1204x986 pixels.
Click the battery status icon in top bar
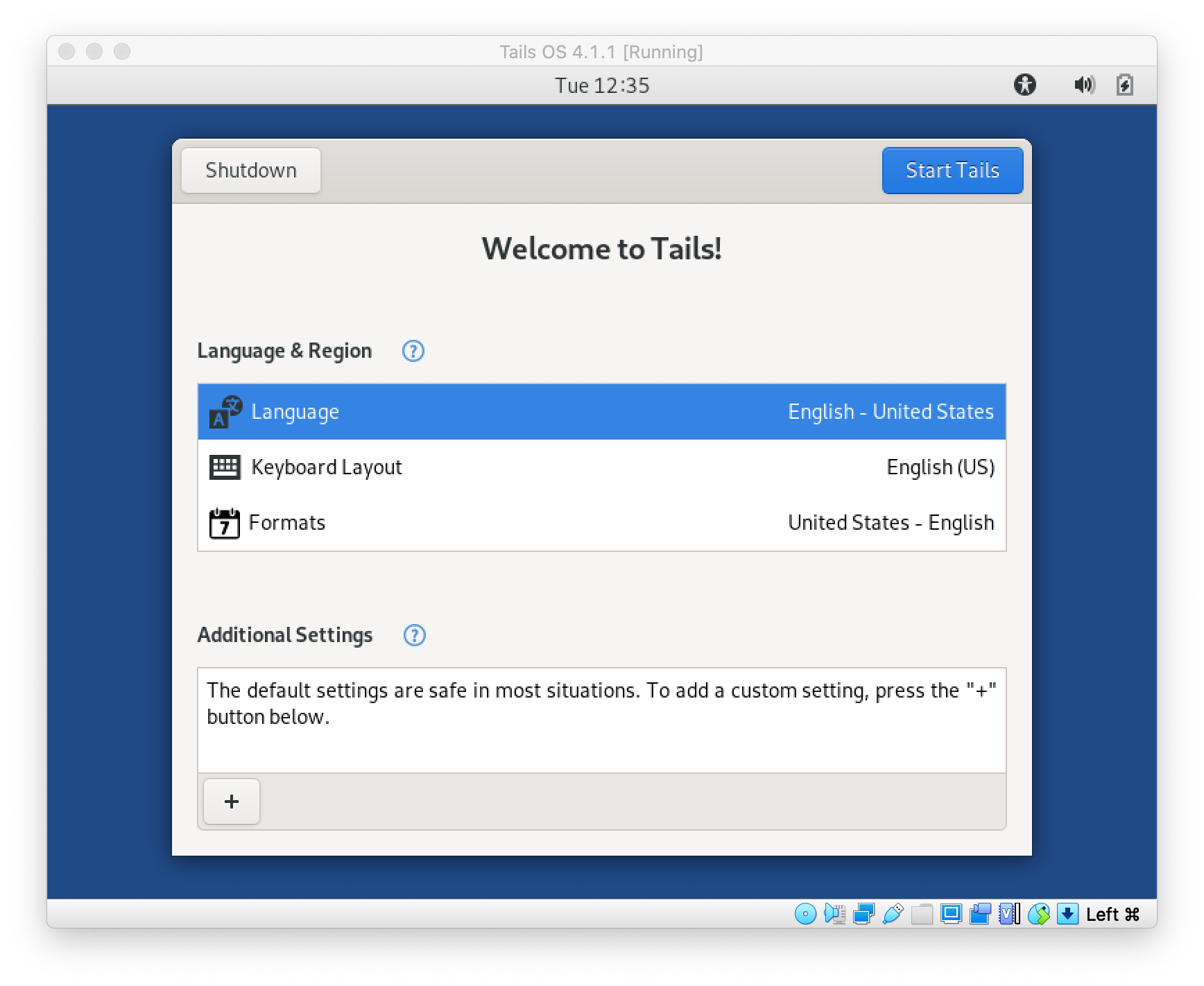[x=1125, y=85]
